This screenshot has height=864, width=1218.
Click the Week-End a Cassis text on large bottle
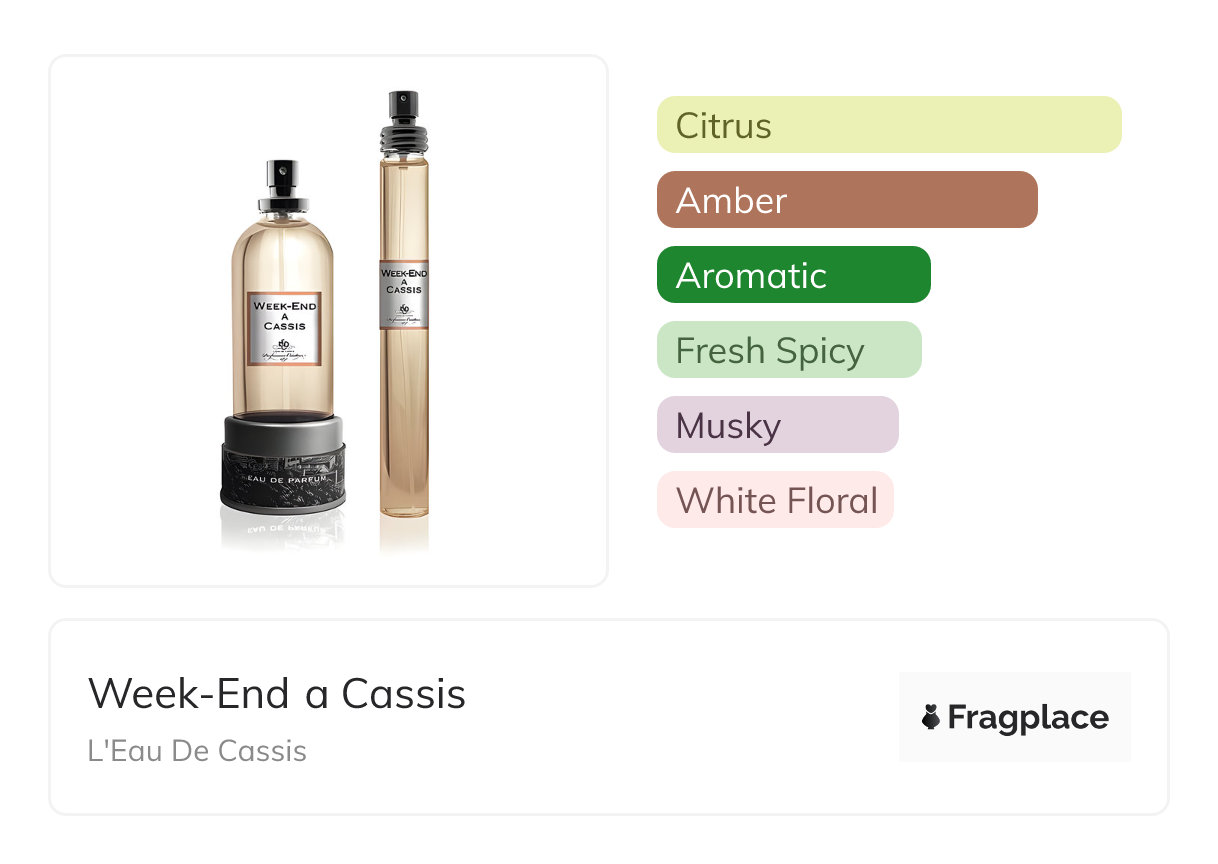click(285, 315)
